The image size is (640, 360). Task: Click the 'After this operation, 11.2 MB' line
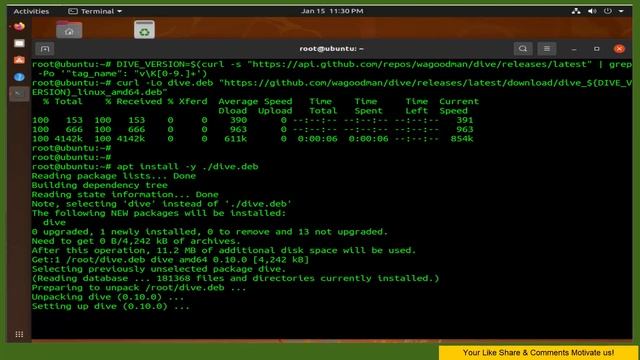pos(224,250)
